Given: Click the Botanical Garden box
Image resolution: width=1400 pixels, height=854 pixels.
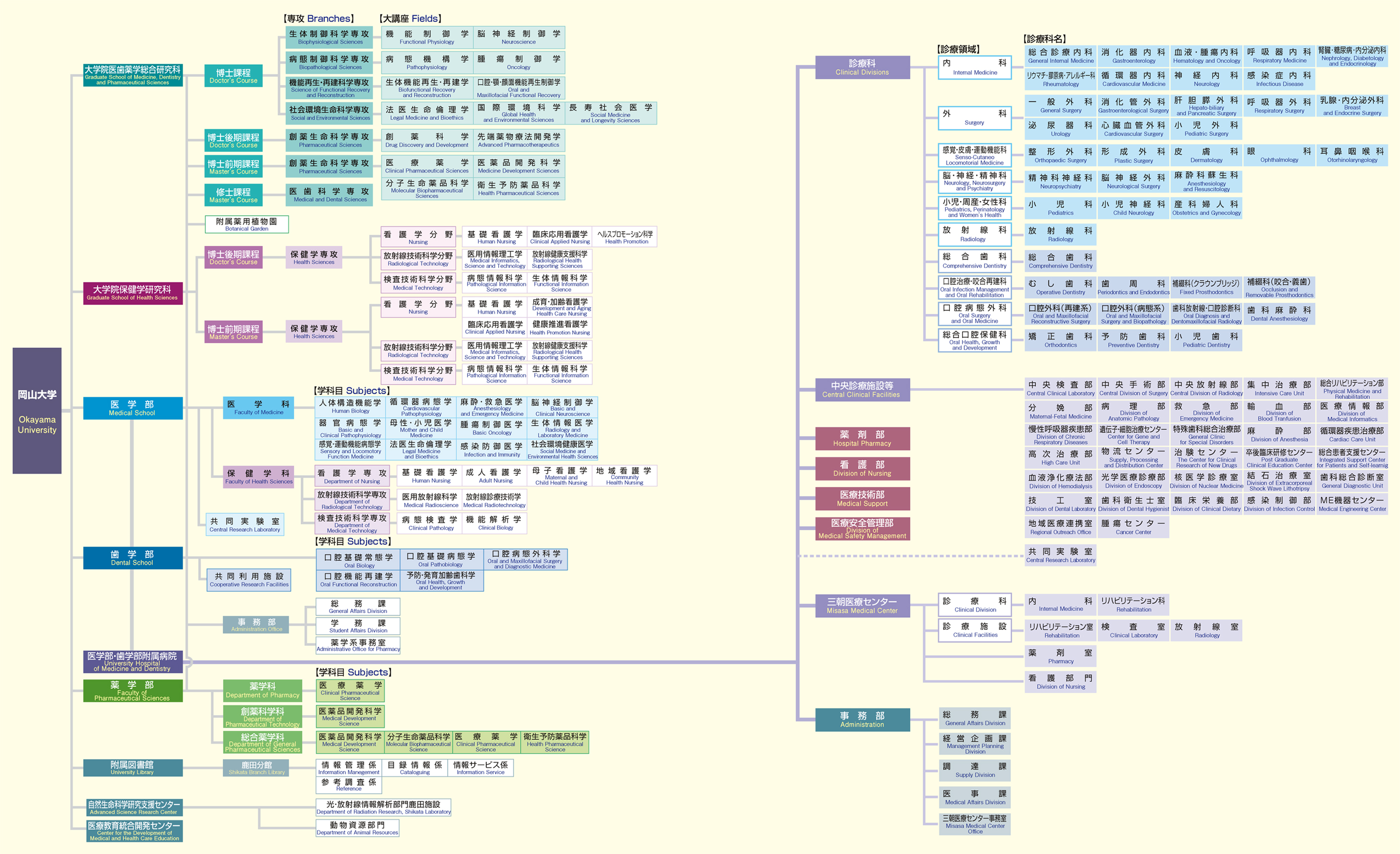Looking at the screenshot, I should (x=246, y=225).
